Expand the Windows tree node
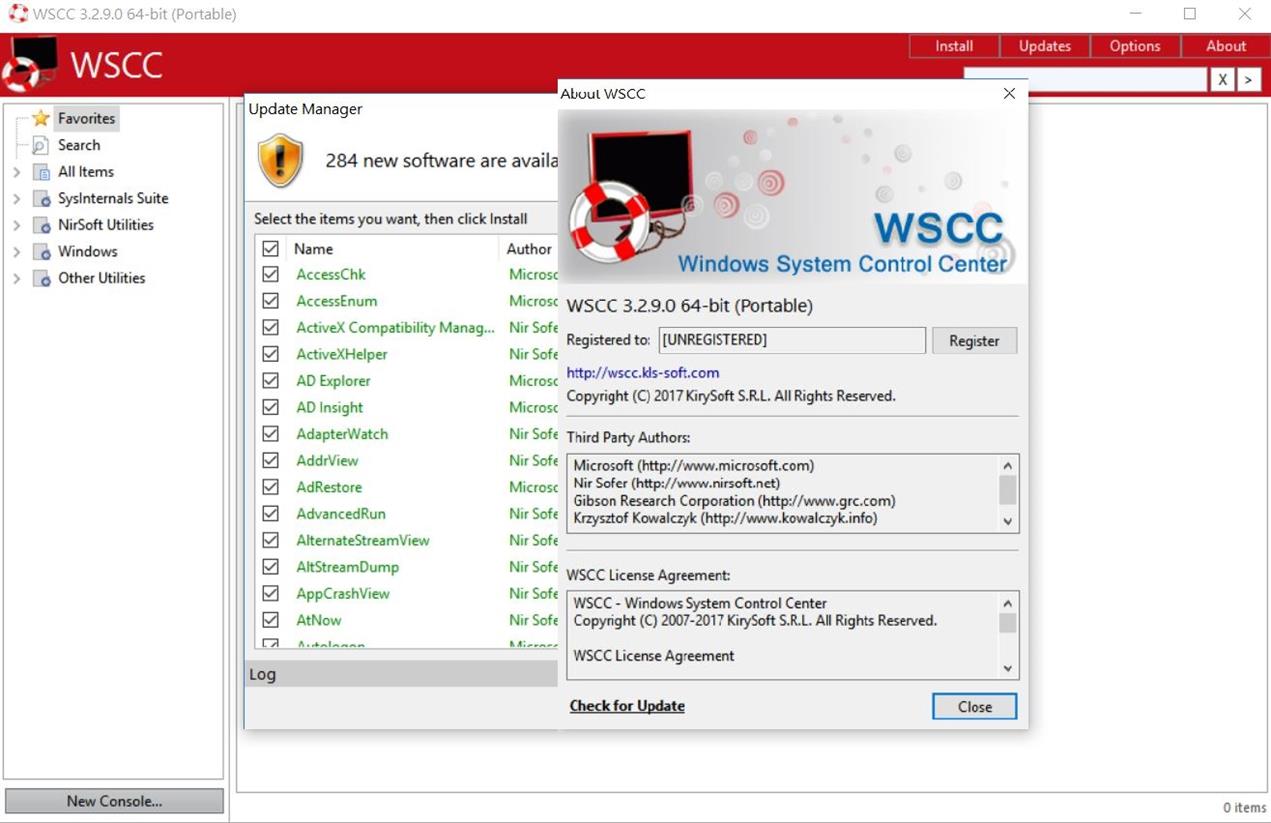 point(16,252)
